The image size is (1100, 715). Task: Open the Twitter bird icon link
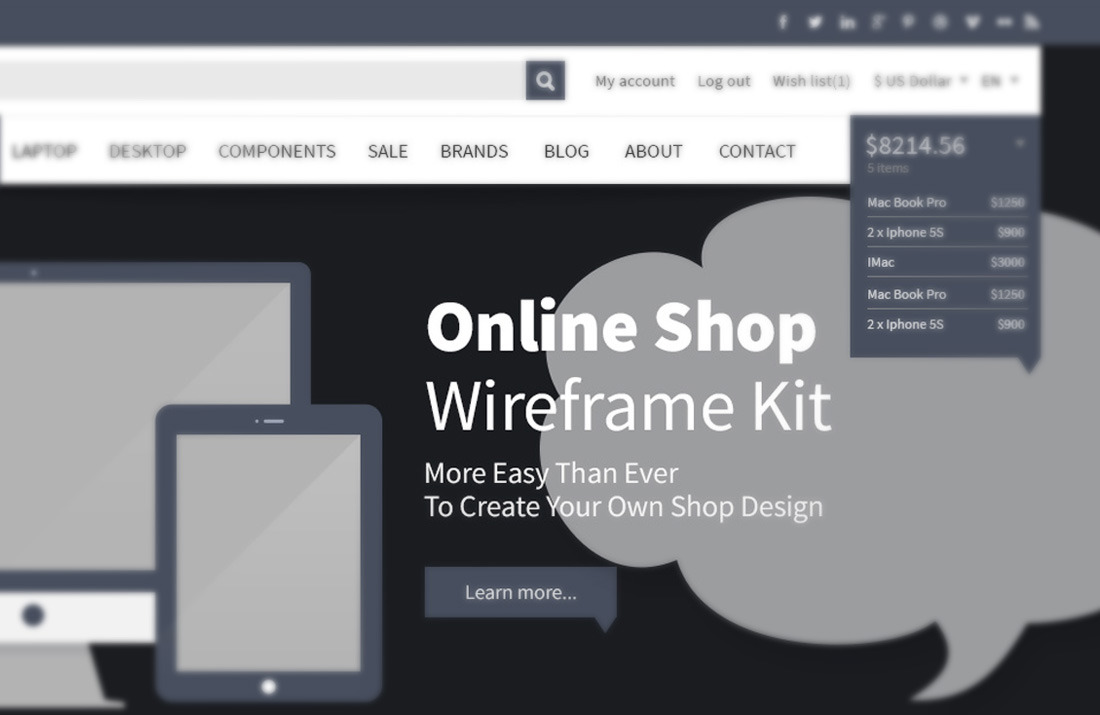tap(815, 22)
